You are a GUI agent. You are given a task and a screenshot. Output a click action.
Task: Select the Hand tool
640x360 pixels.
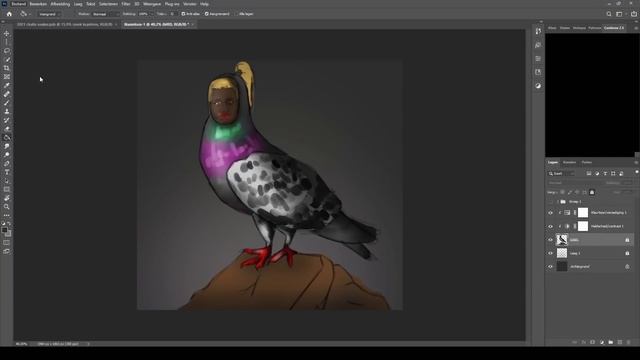[x=7, y=198]
